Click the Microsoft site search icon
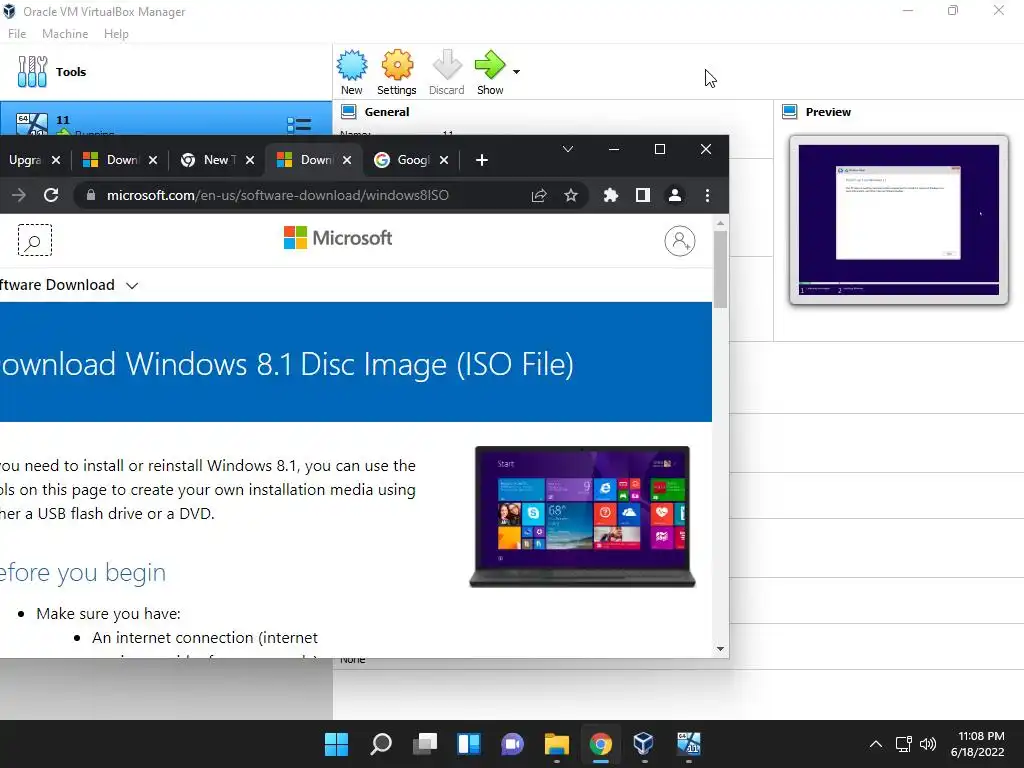This screenshot has width=1024, height=768. (x=35, y=240)
